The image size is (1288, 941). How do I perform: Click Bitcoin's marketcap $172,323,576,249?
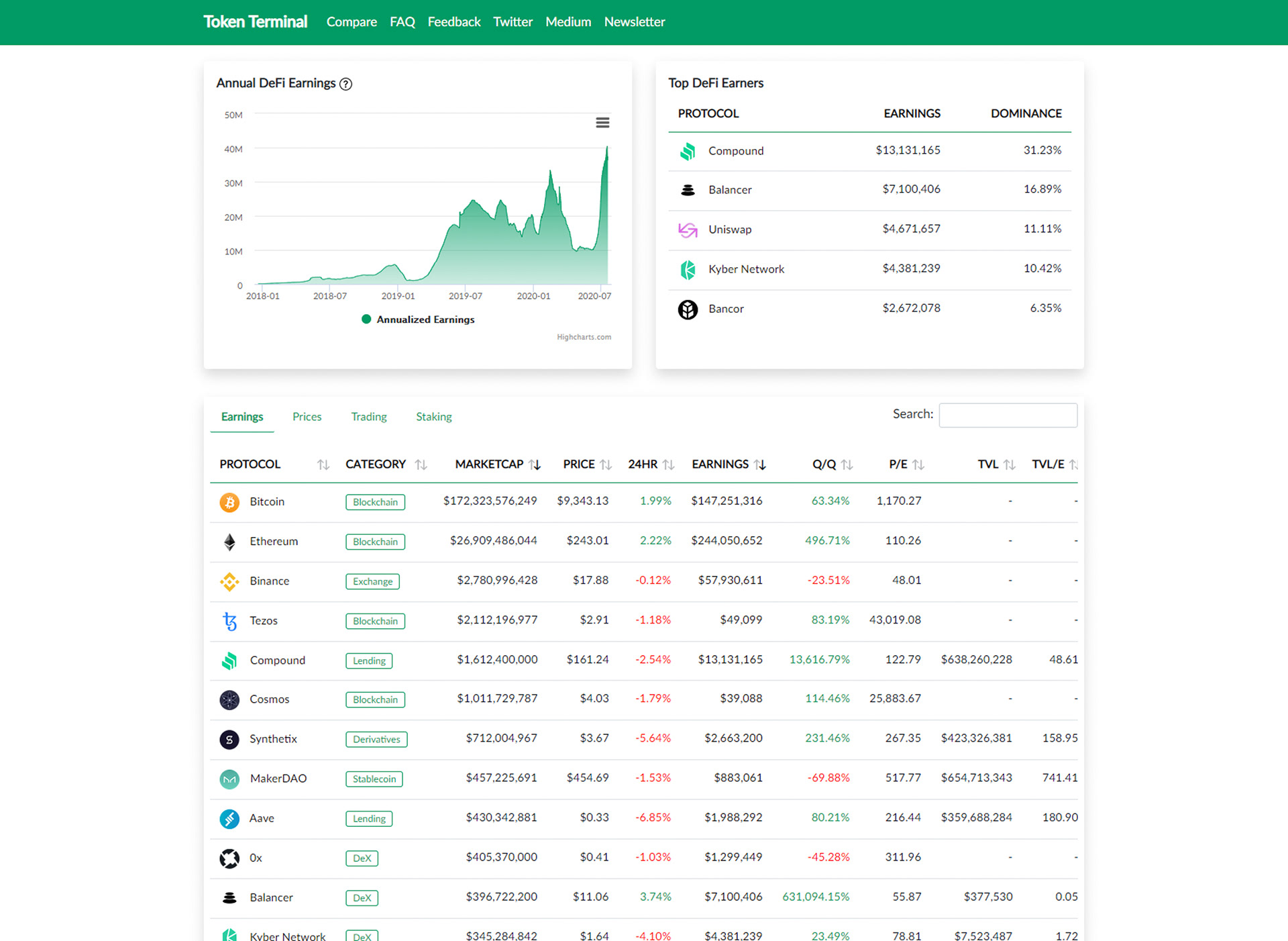click(490, 501)
